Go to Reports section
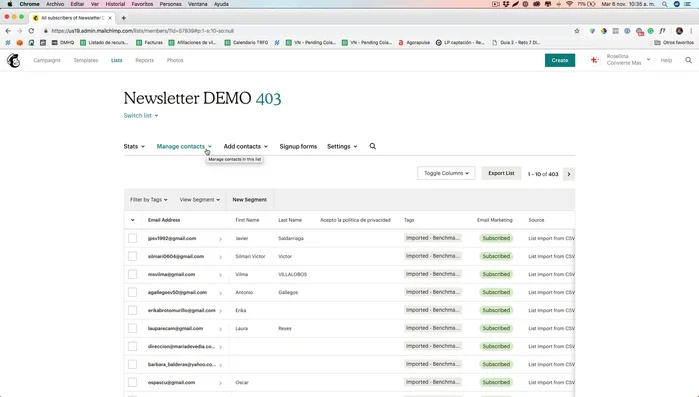Viewport: 699px width, 397px height. [x=144, y=60]
